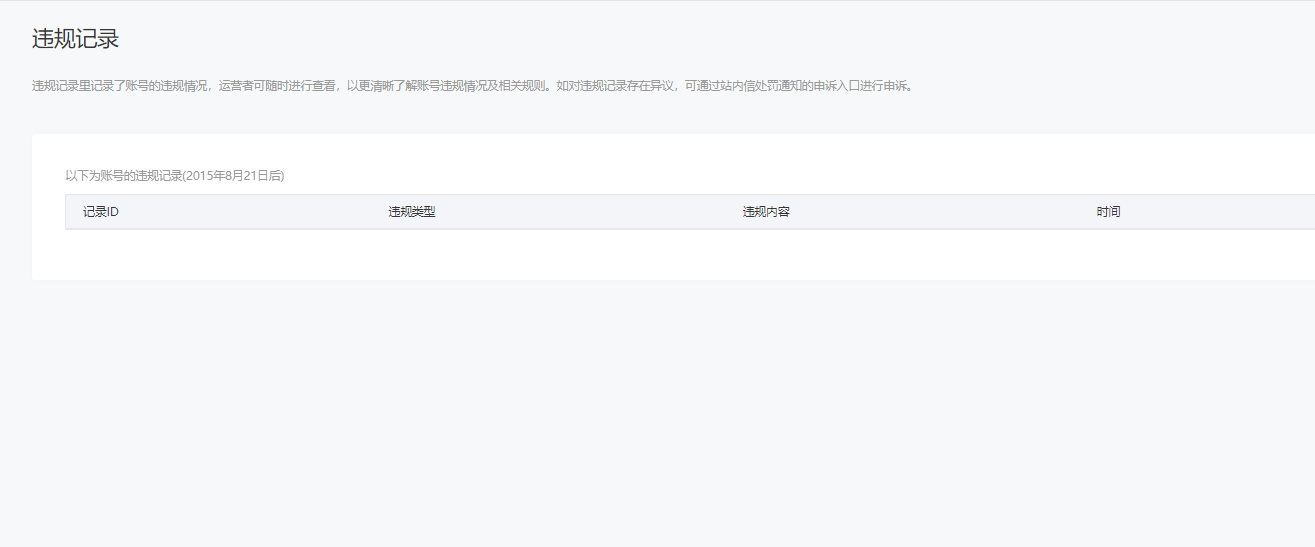Select the 时间 column header
This screenshot has width=1315, height=547.
click(1108, 212)
